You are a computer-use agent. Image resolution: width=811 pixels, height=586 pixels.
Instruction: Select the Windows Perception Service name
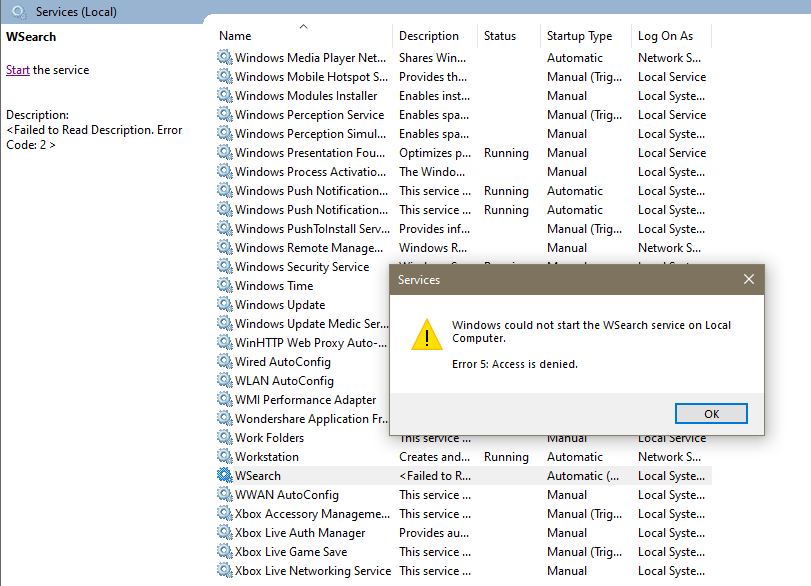point(309,115)
